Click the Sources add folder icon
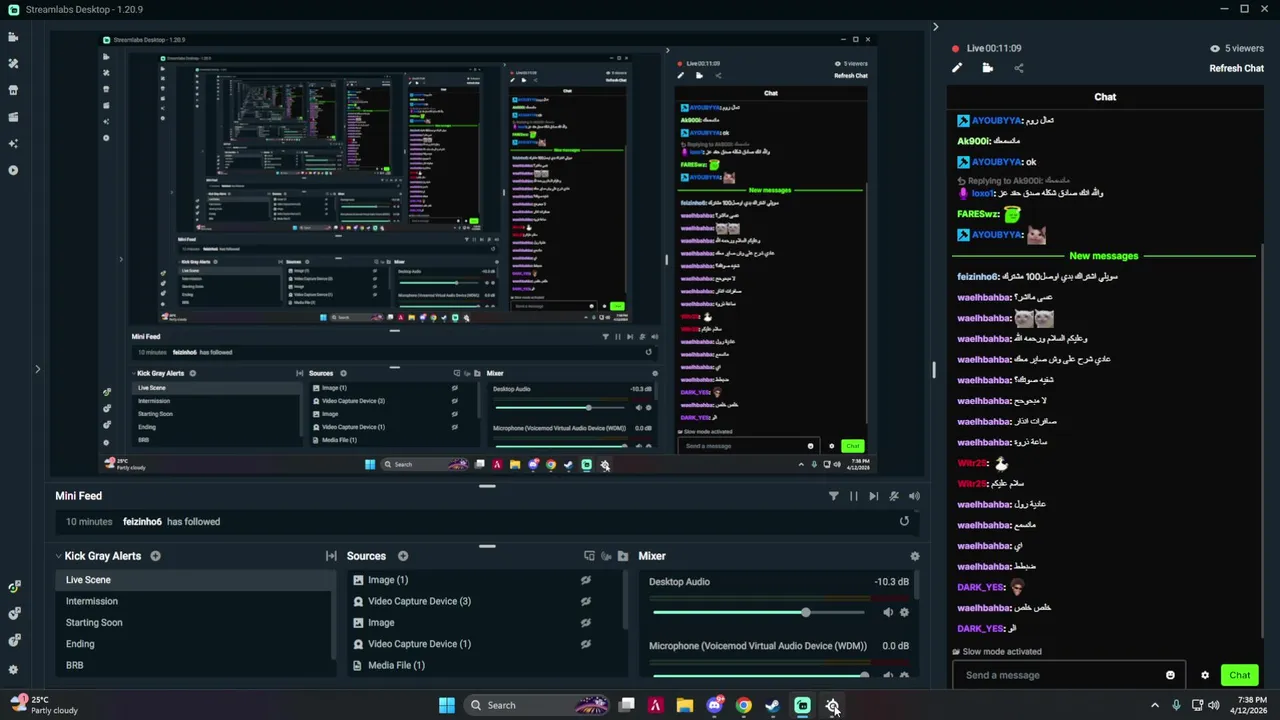The image size is (1280, 720). coord(623,556)
